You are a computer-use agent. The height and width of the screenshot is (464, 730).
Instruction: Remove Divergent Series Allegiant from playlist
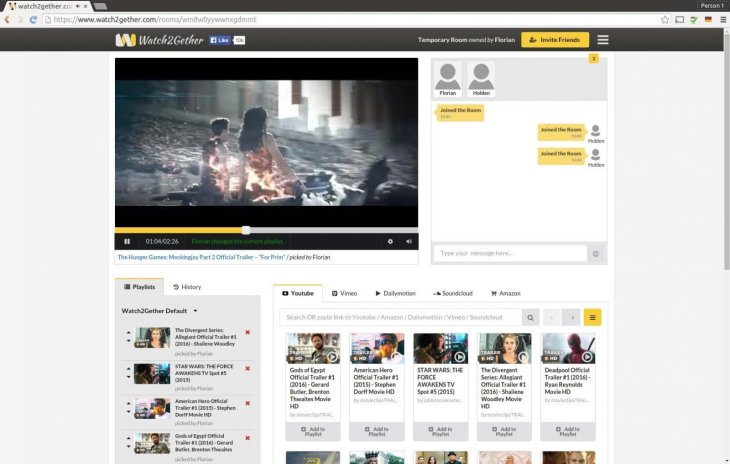point(248,332)
